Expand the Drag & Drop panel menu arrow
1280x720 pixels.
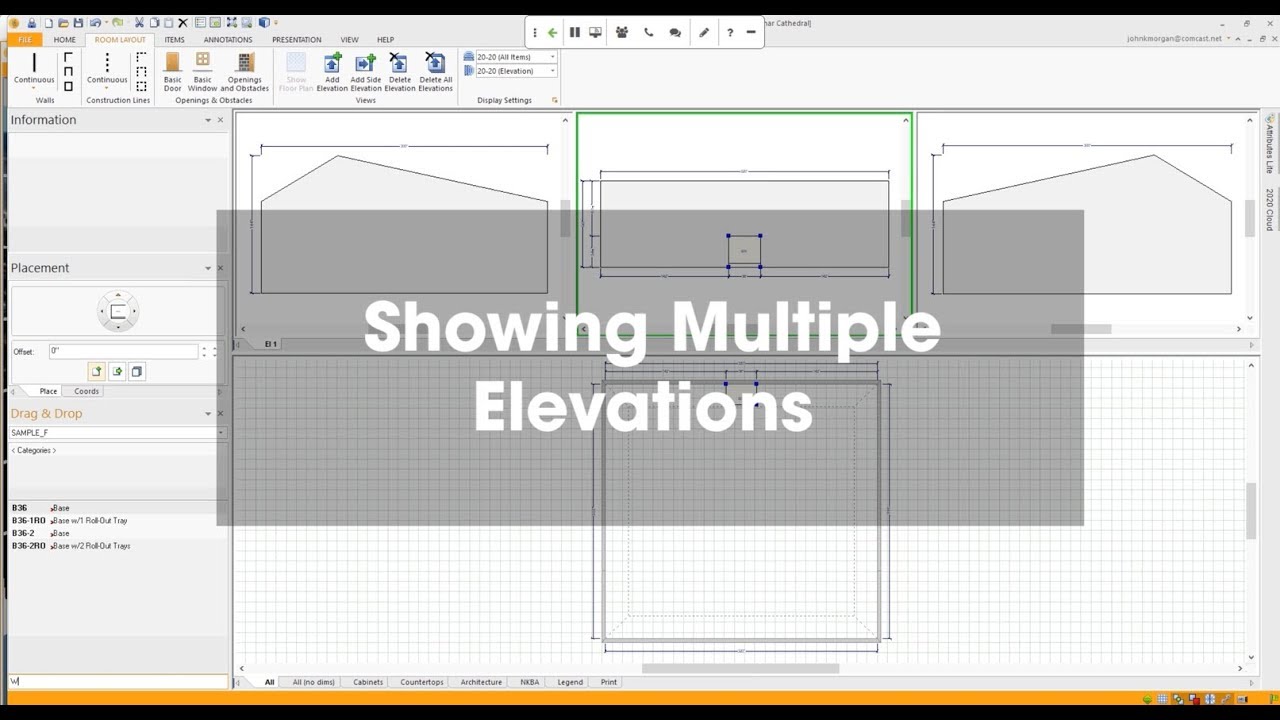pyautogui.click(x=208, y=413)
